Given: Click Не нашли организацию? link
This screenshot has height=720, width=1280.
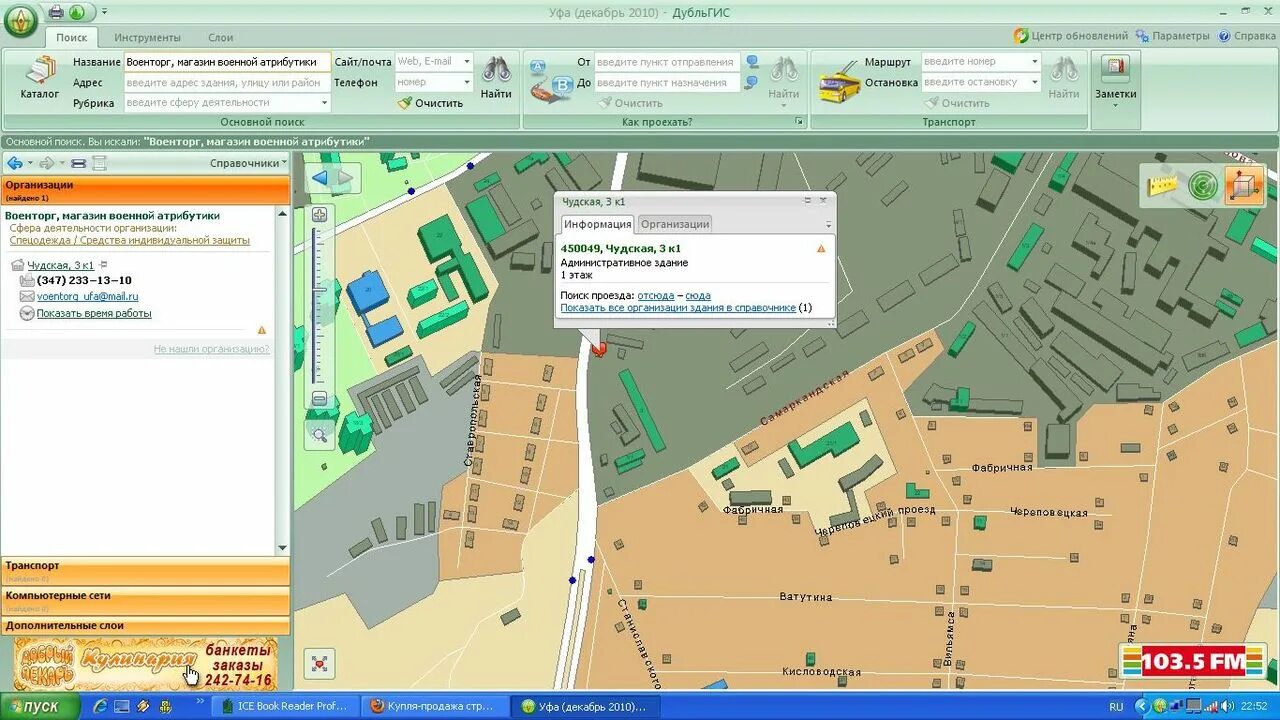Looking at the screenshot, I should pyautogui.click(x=211, y=349).
